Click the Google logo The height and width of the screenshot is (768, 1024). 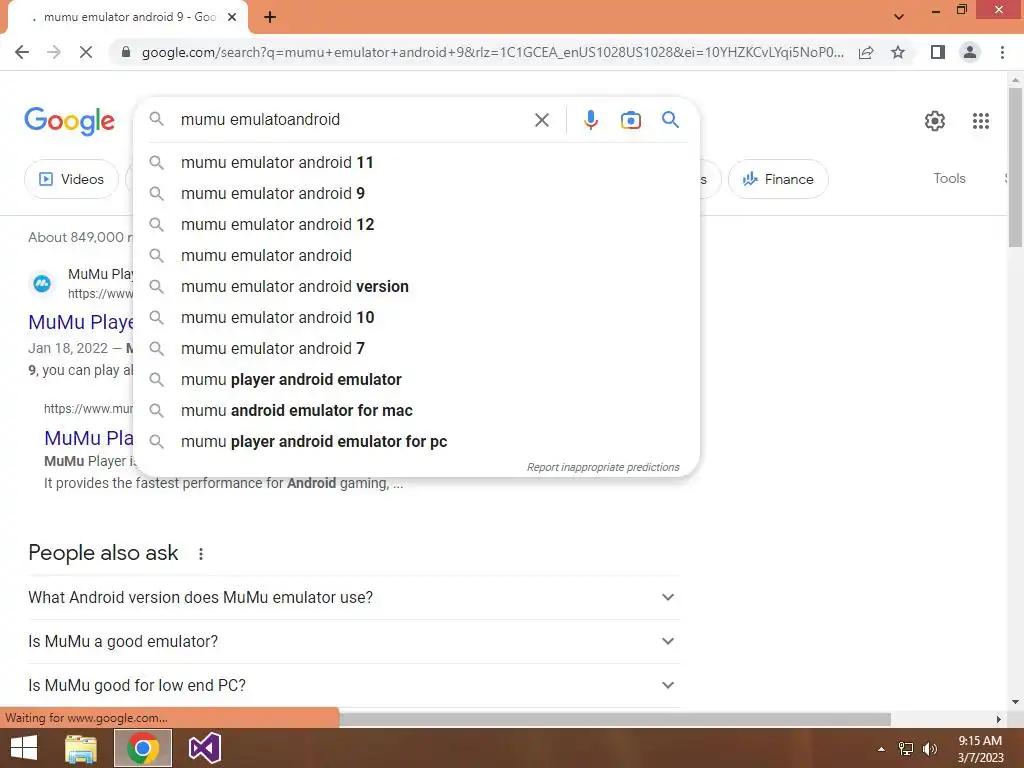coord(69,121)
